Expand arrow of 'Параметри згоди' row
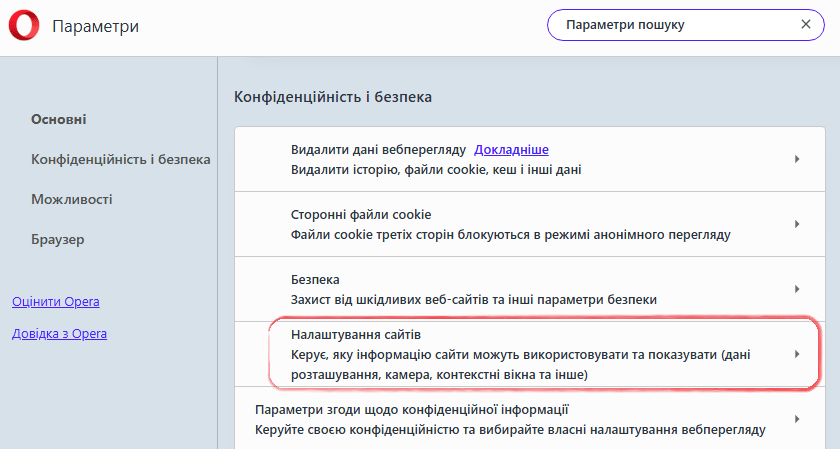Image resolution: width=840 pixels, height=449 pixels. click(x=797, y=420)
